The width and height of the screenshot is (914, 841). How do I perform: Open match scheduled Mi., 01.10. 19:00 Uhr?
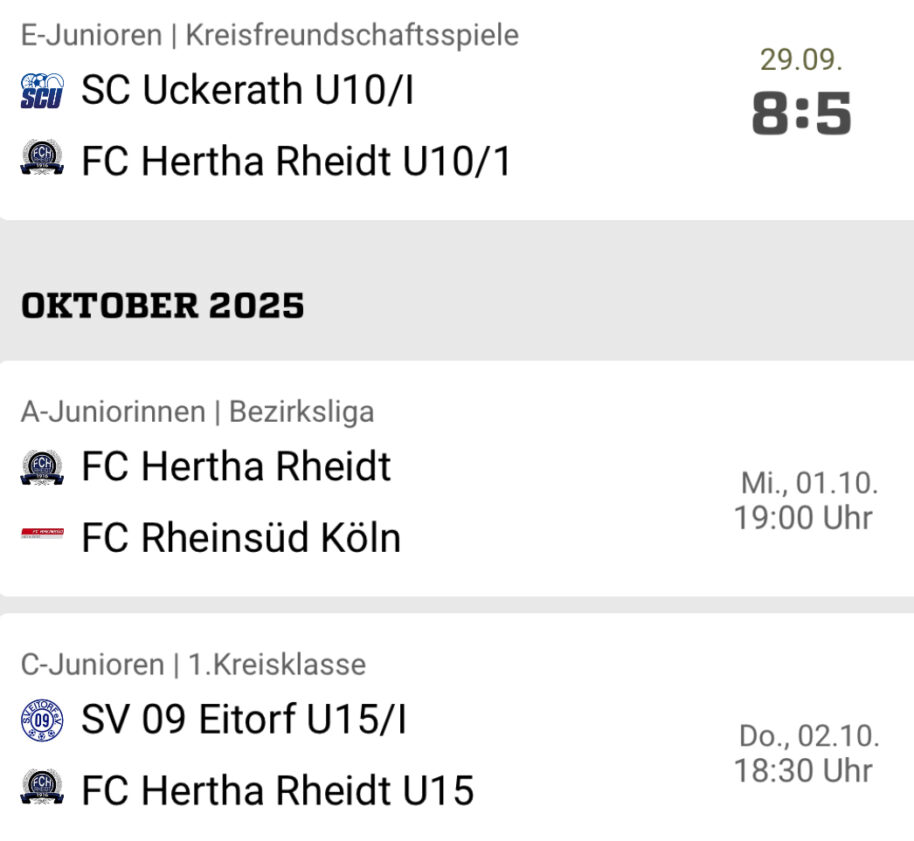pyautogui.click(x=806, y=501)
